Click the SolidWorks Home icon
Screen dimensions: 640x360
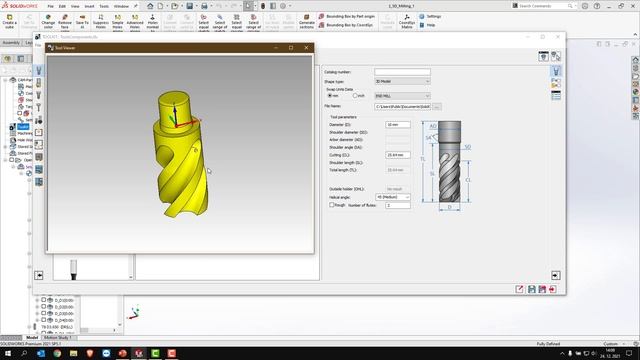[x=150, y=6]
